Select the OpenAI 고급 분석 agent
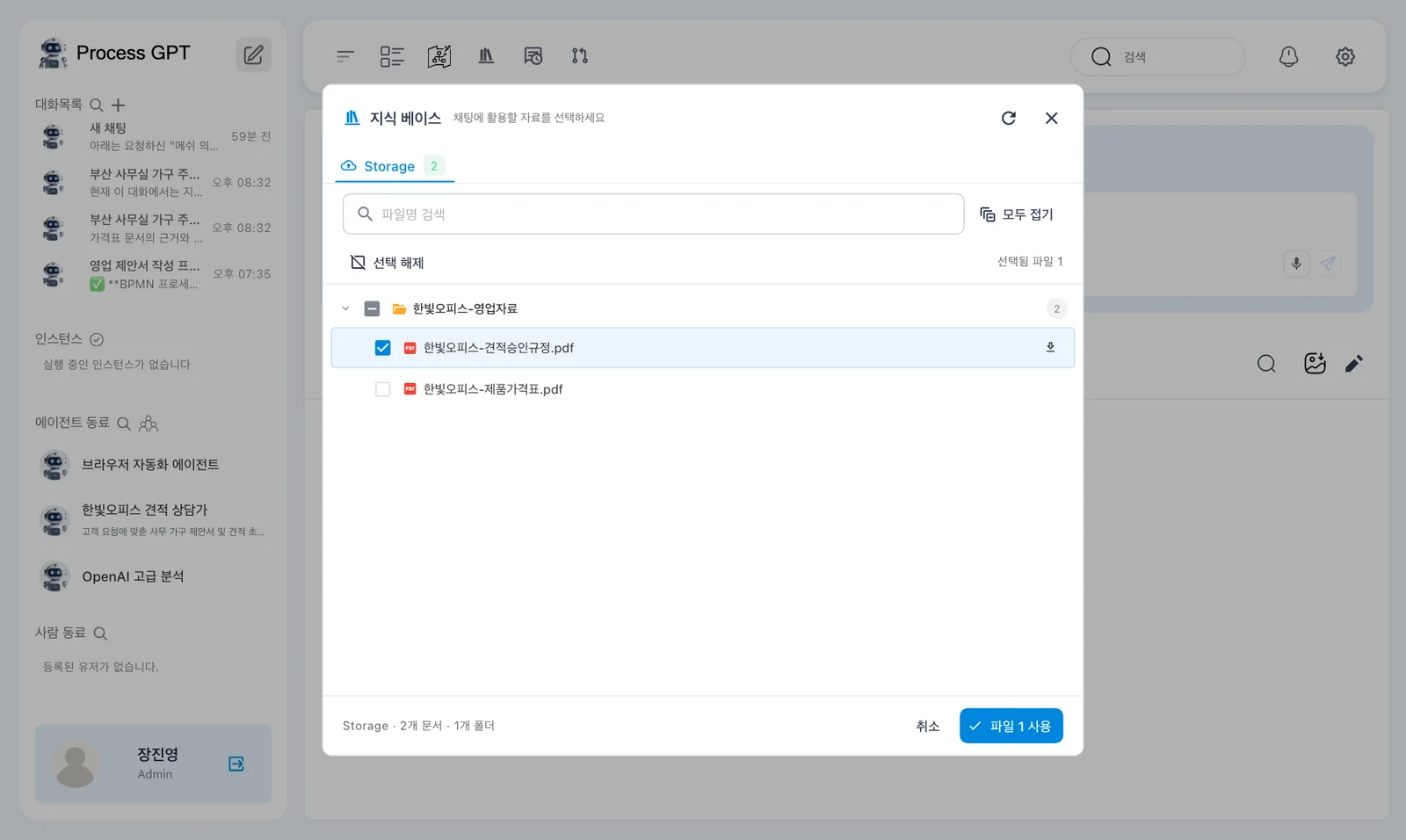 [153, 576]
